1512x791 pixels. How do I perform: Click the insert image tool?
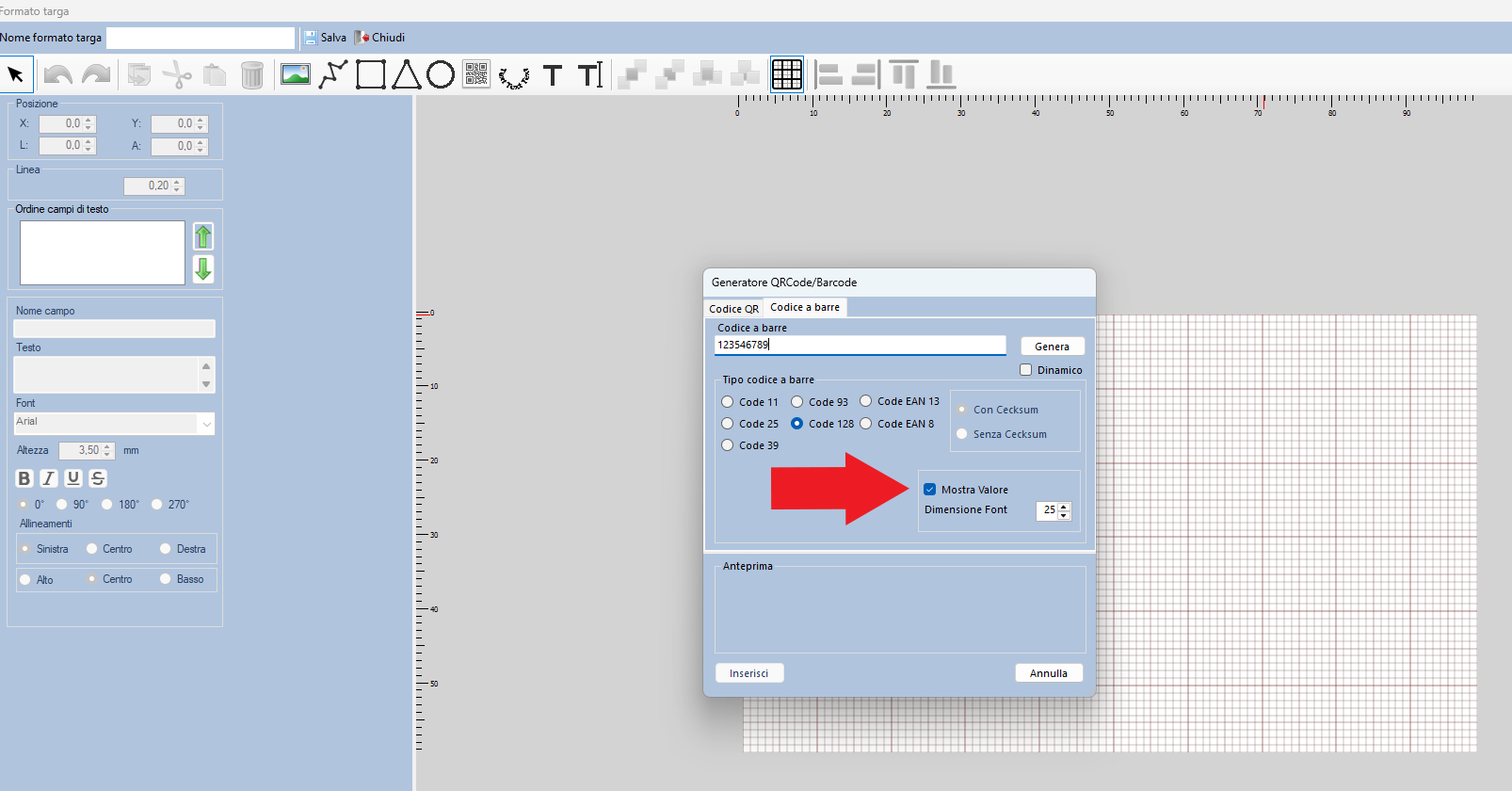(x=295, y=74)
